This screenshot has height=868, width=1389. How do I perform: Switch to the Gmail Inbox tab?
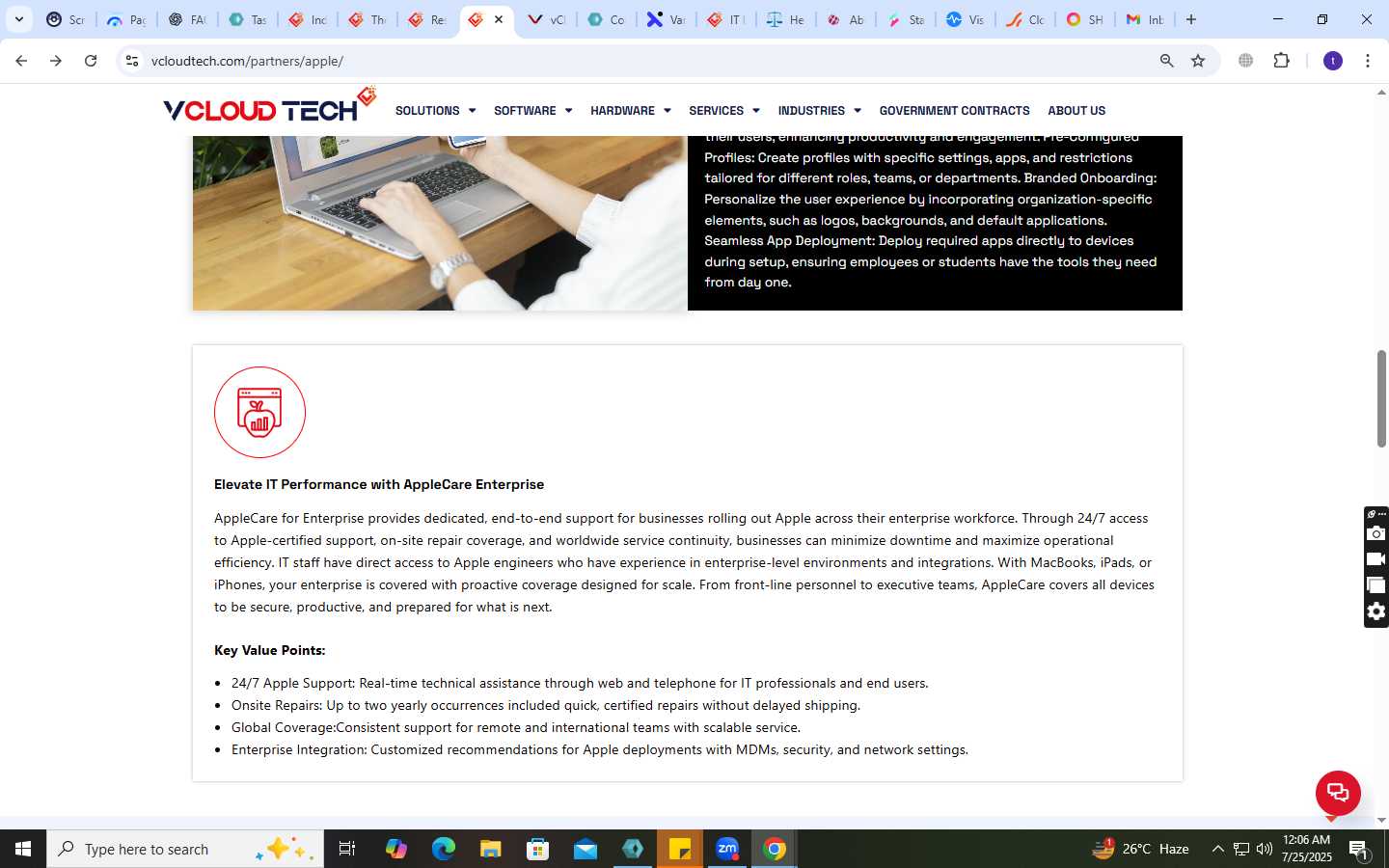pos(1145,19)
